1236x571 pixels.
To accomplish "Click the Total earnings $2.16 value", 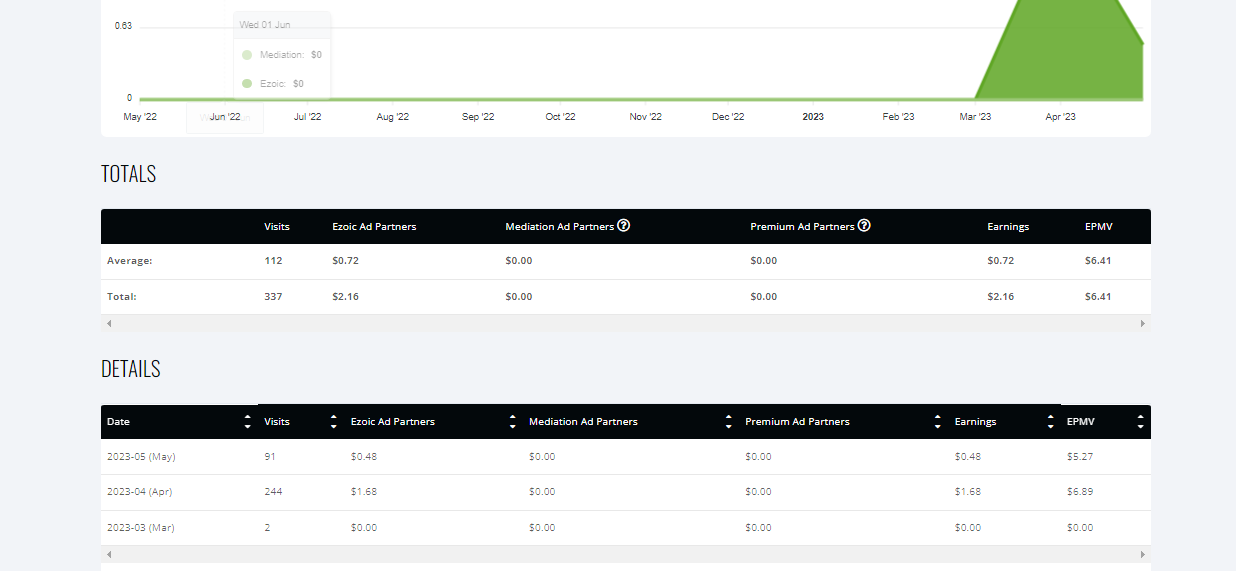I will point(1000,297).
